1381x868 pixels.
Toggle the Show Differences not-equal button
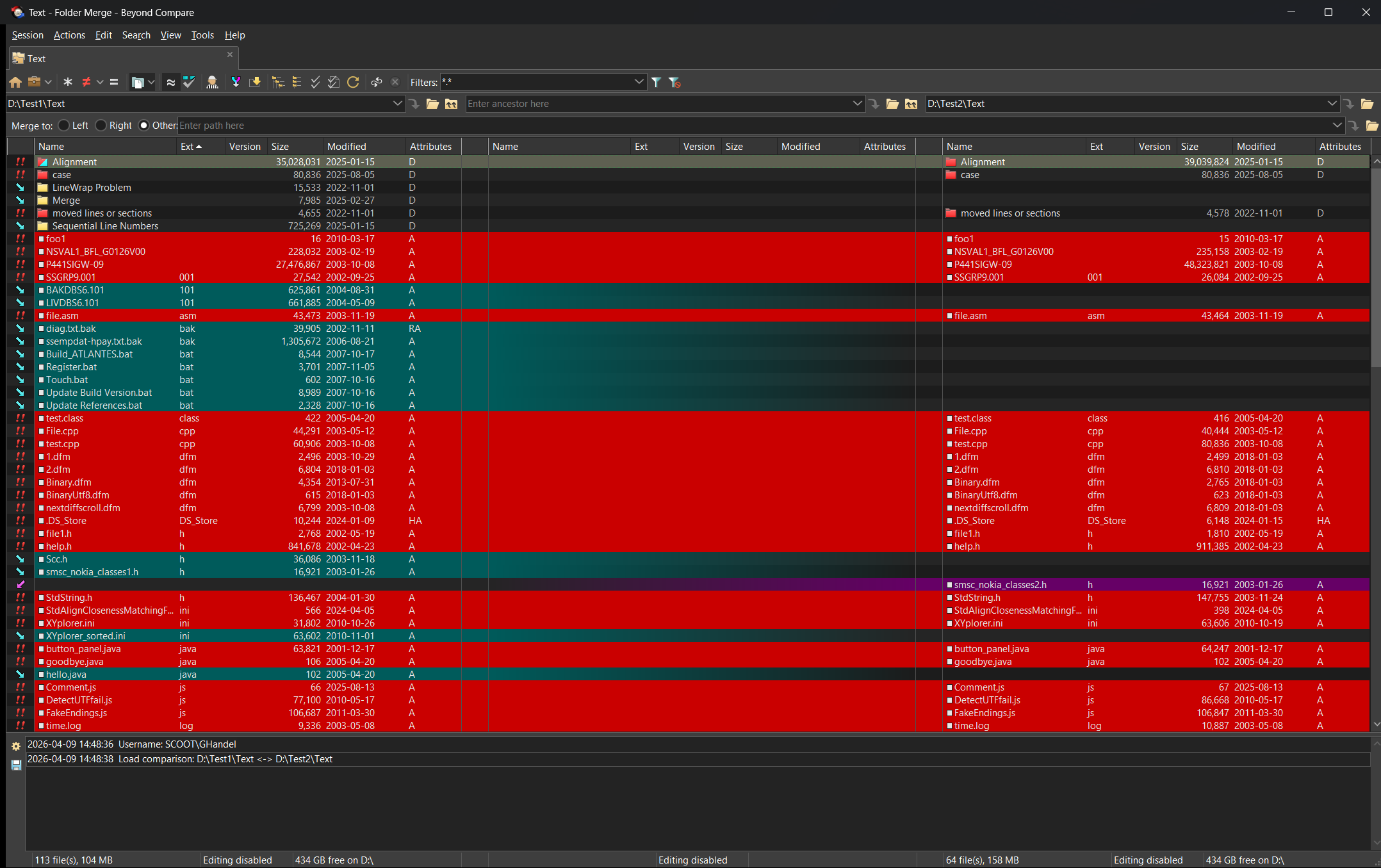coord(86,82)
